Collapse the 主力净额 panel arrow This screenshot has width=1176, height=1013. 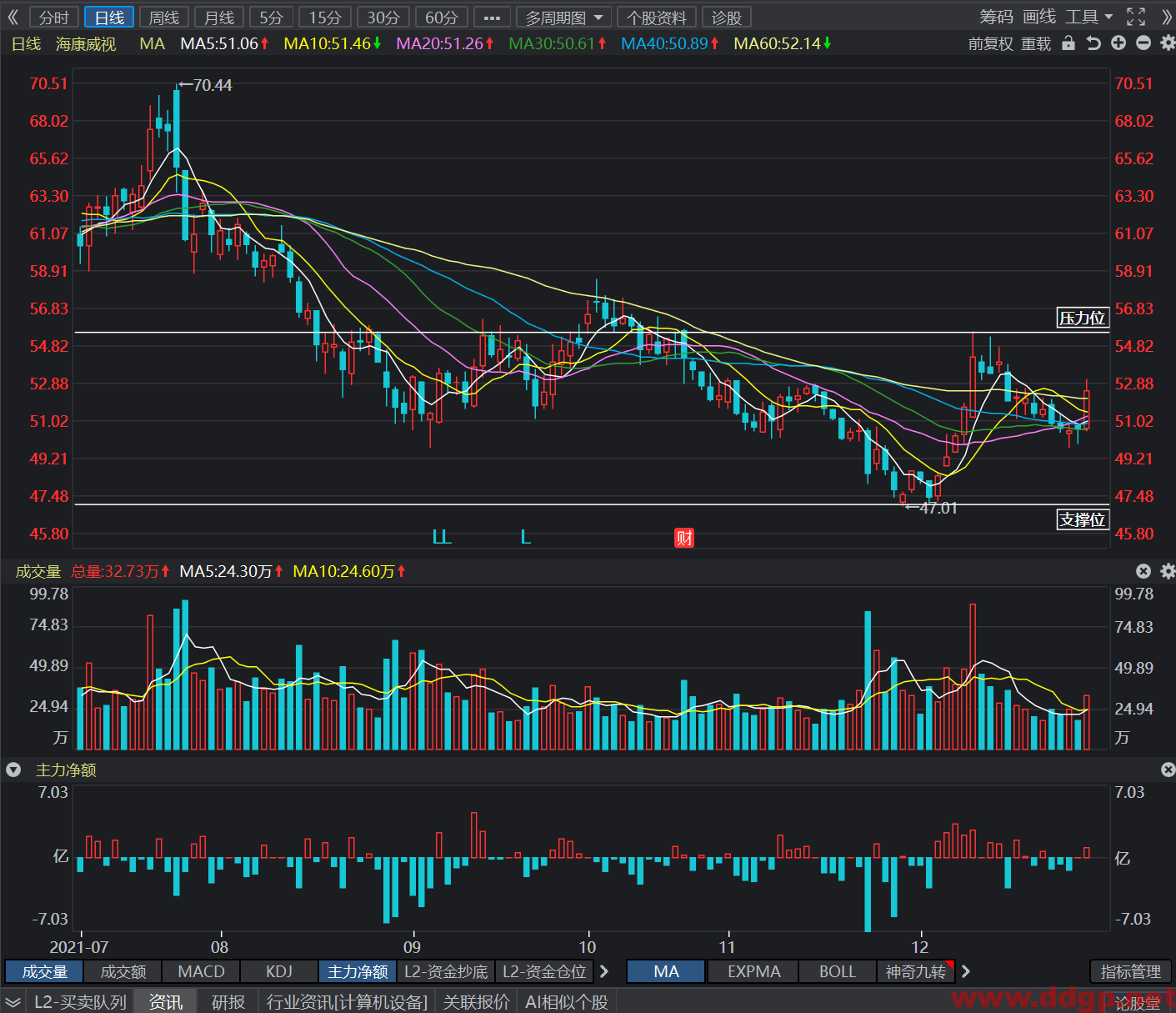click(13, 770)
